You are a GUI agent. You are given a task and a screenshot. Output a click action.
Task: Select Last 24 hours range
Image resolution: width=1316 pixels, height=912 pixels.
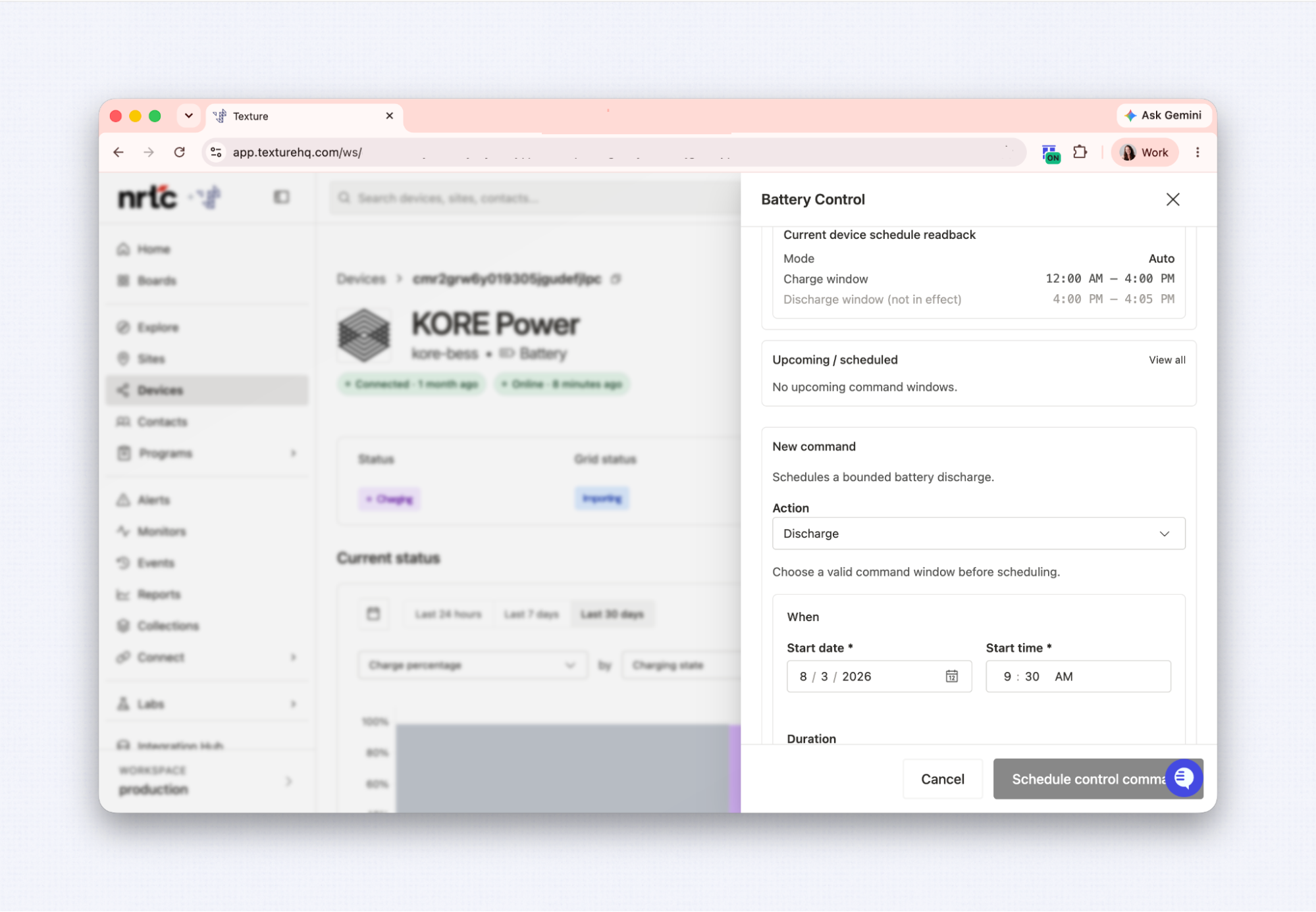[x=448, y=615]
